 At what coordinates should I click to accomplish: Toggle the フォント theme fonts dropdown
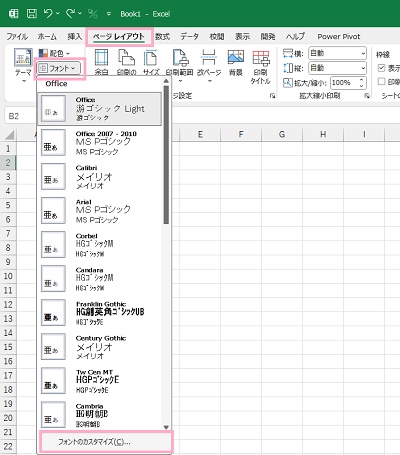coord(59,68)
